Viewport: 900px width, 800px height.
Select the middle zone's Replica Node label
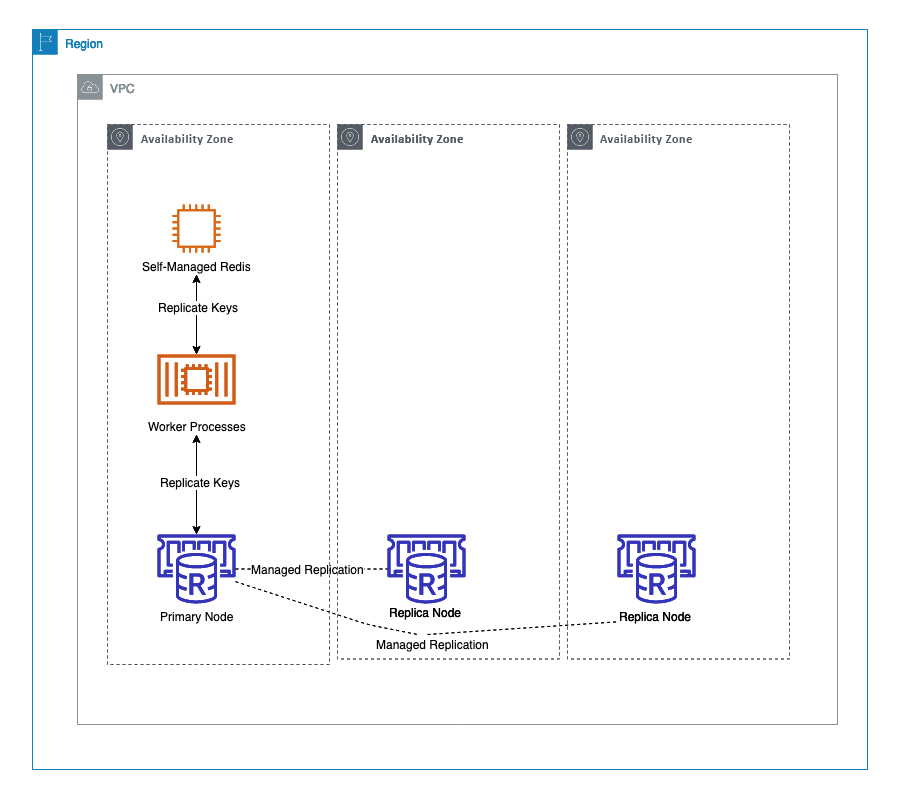click(425, 612)
